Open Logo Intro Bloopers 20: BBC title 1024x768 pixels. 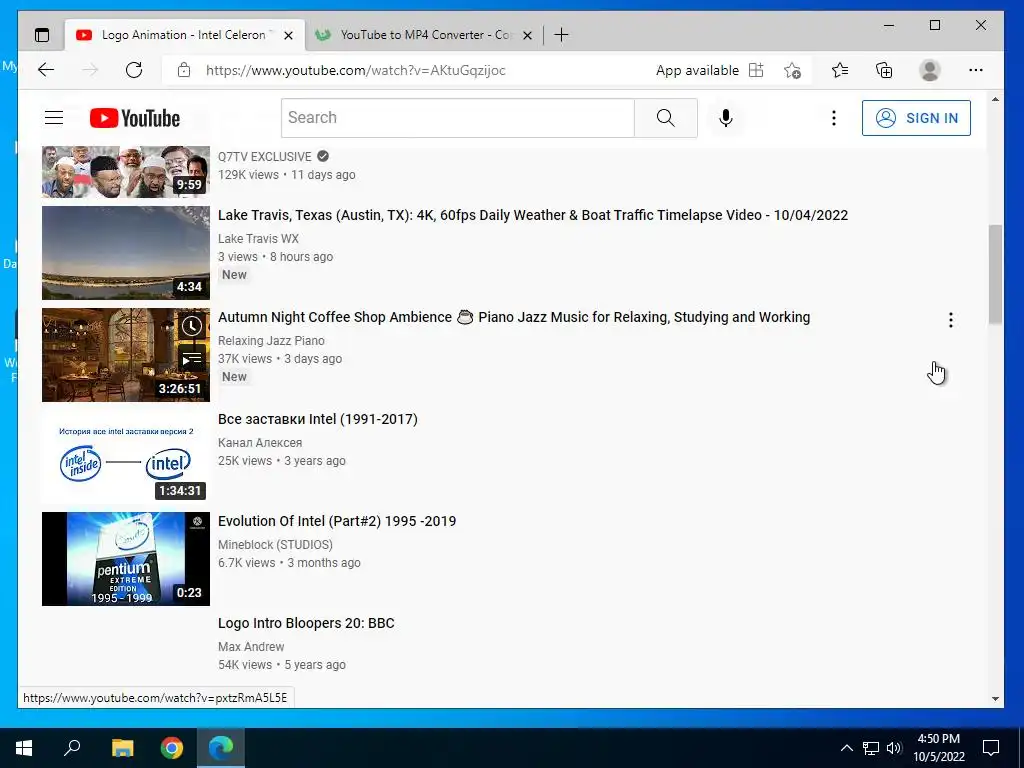(x=306, y=623)
